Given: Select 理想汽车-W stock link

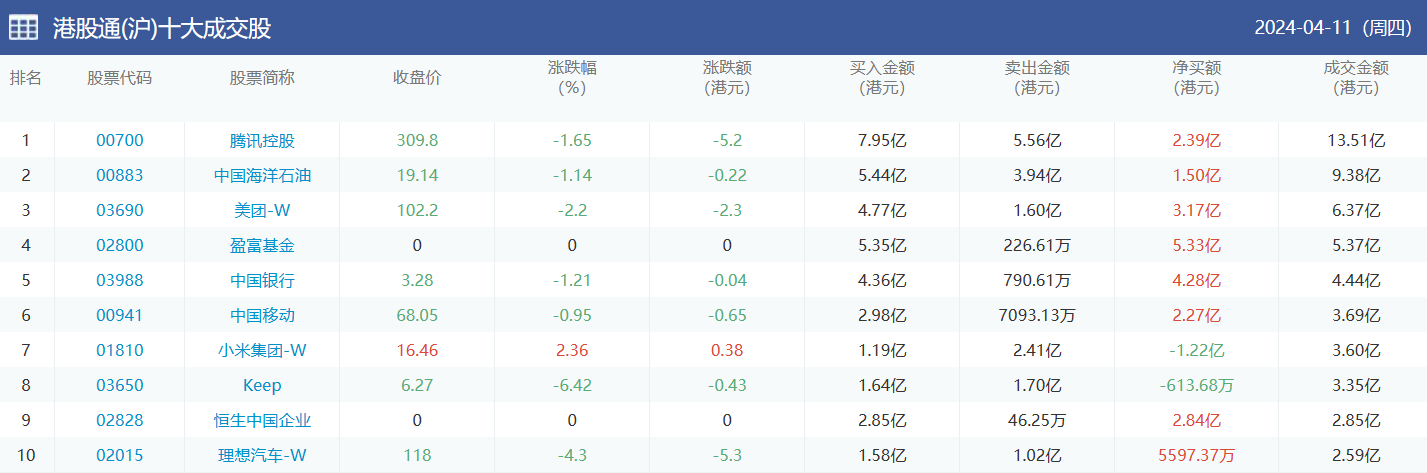Looking at the screenshot, I should [x=262, y=456].
